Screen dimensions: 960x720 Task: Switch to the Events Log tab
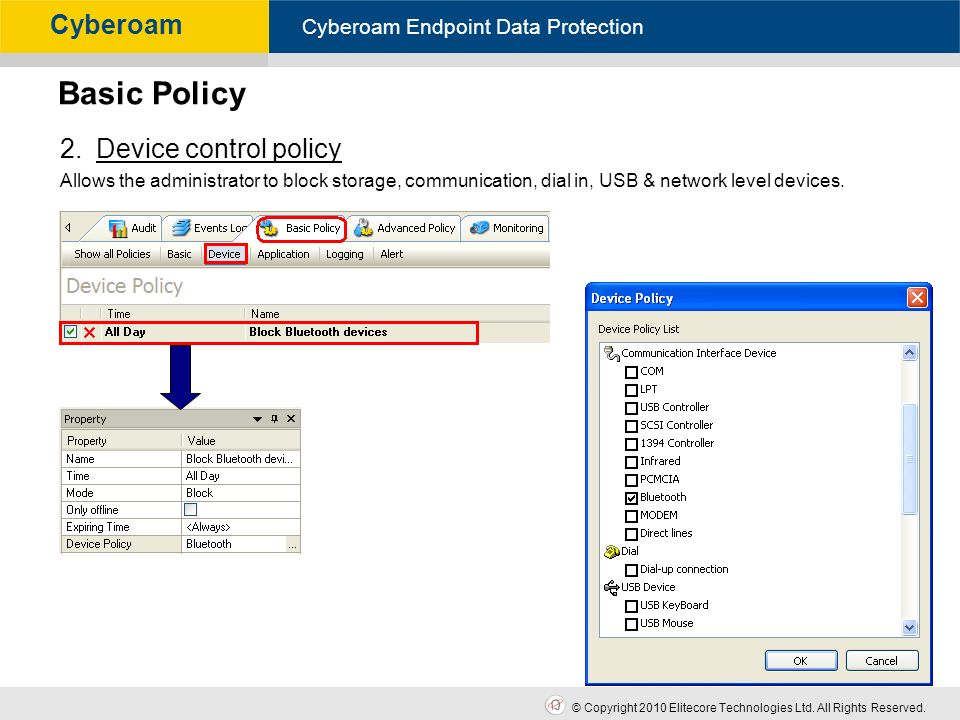tap(211, 228)
